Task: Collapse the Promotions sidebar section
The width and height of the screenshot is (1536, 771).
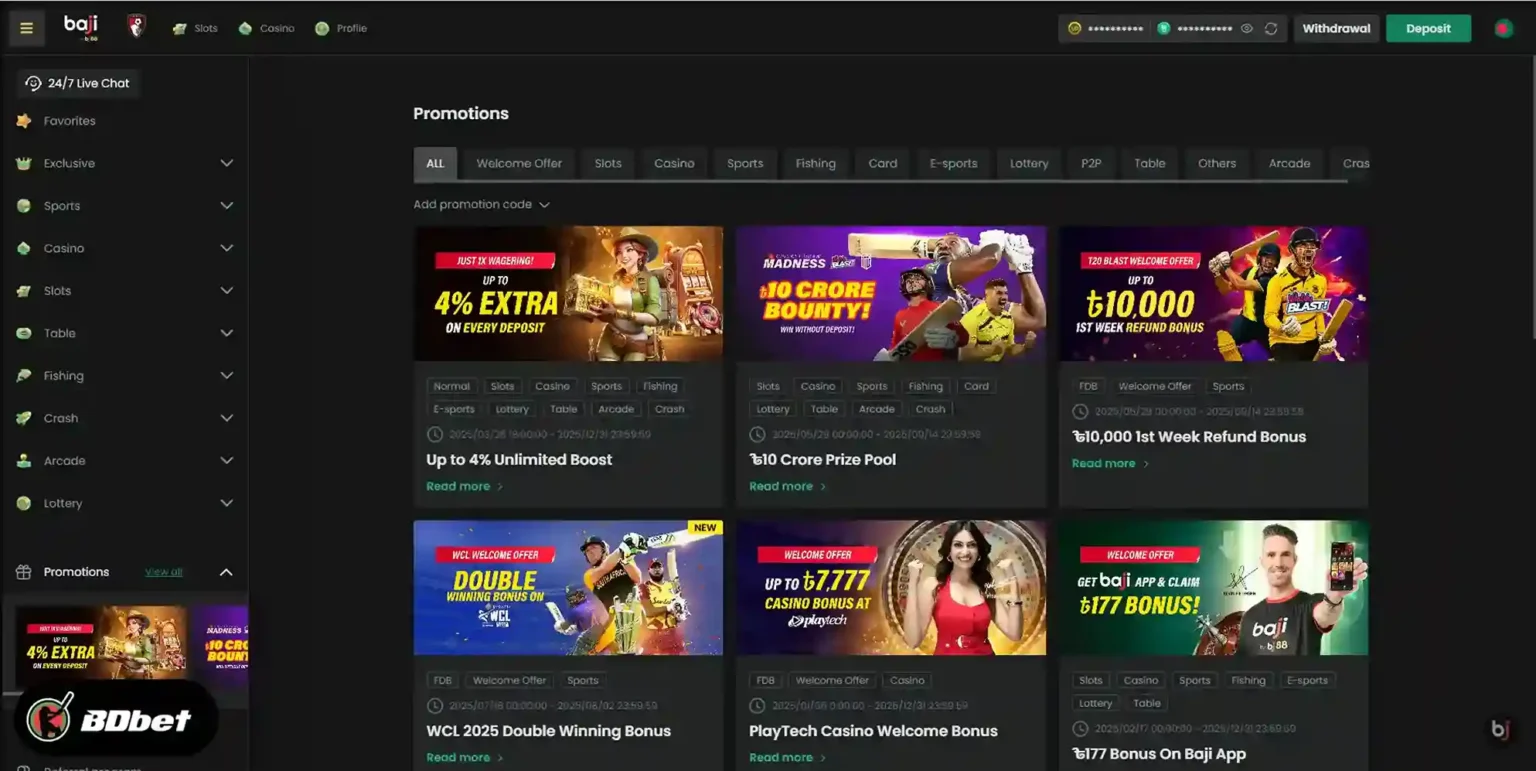Action: pos(226,572)
